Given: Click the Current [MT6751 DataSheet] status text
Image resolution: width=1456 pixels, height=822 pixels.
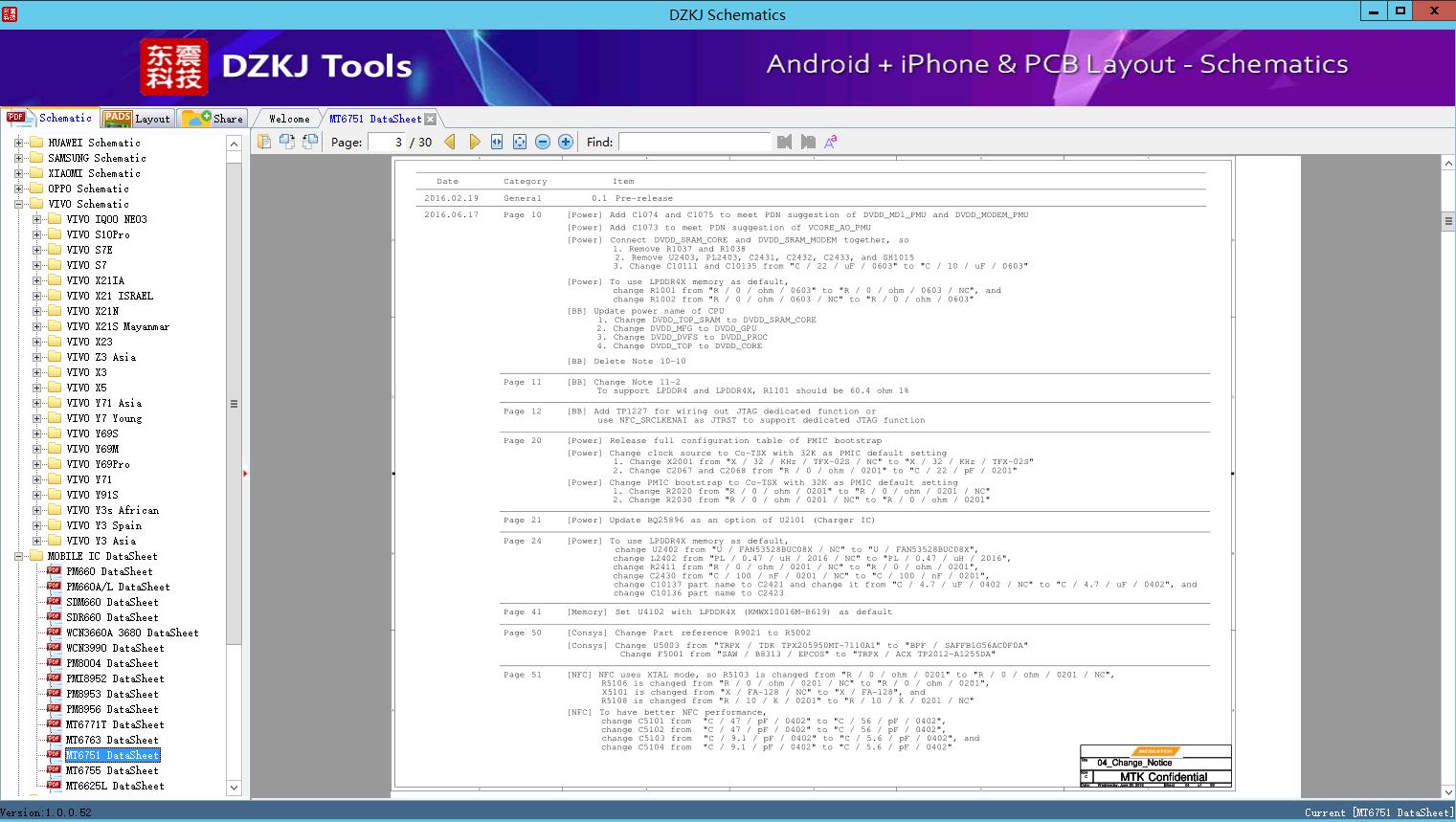Looking at the screenshot, I should 1378,812.
